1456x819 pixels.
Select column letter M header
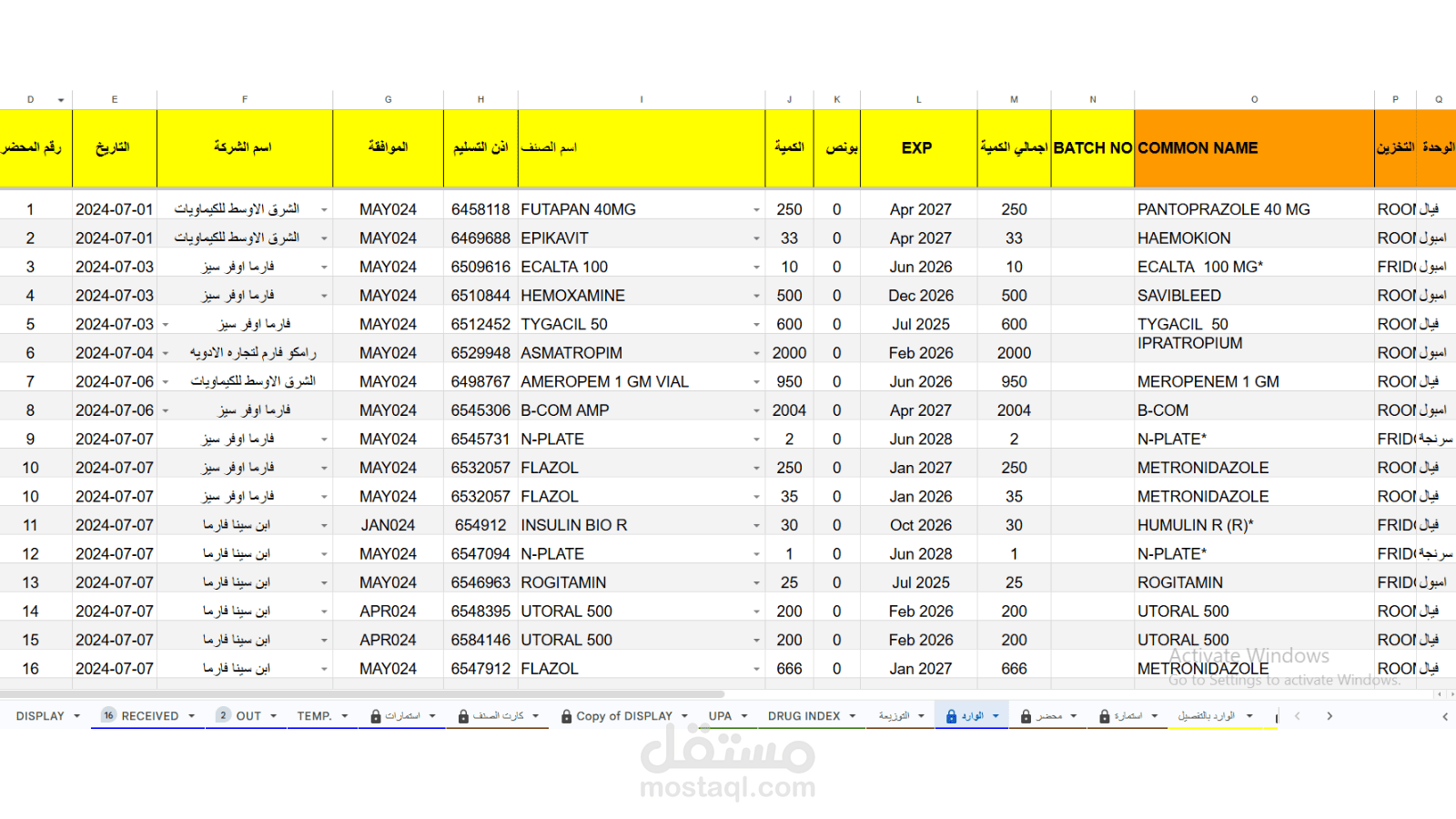tap(1014, 100)
